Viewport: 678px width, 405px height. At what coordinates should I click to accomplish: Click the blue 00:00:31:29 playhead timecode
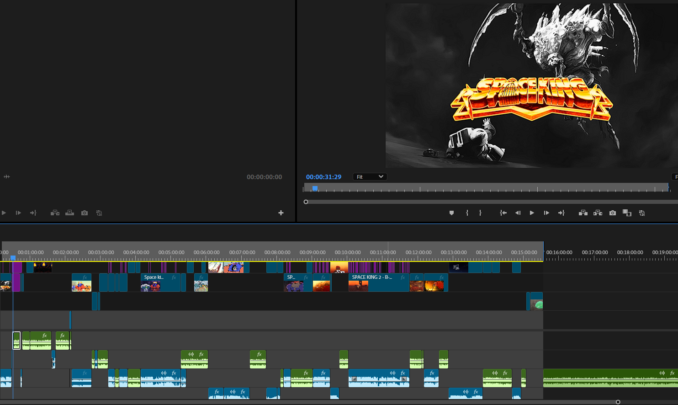pyautogui.click(x=324, y=177)
